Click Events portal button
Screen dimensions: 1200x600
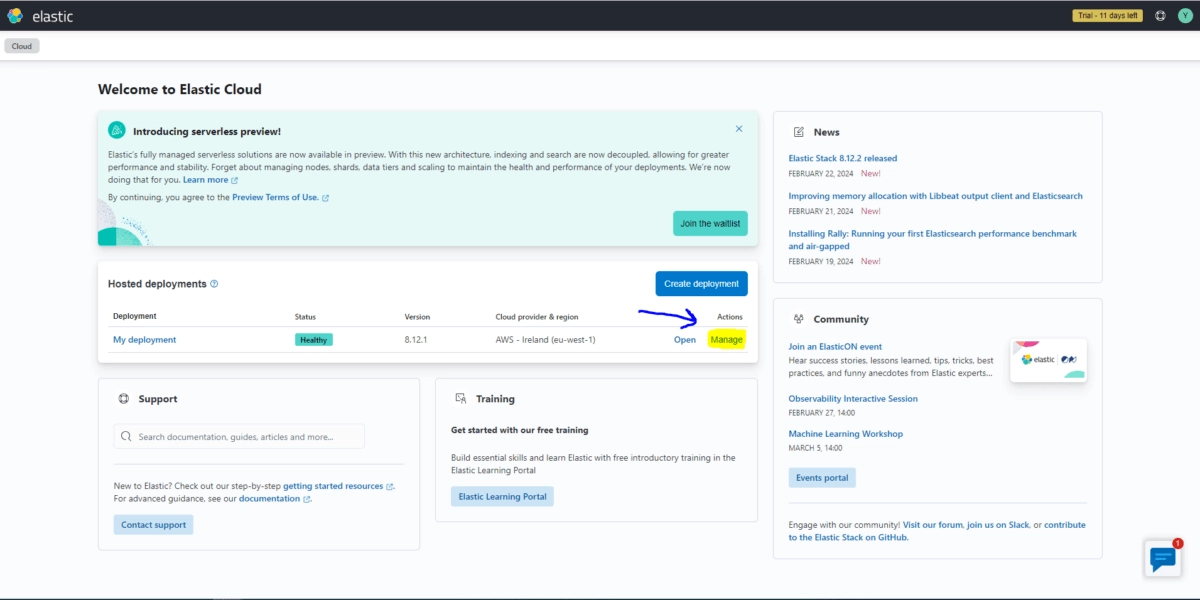coord(822,478)
